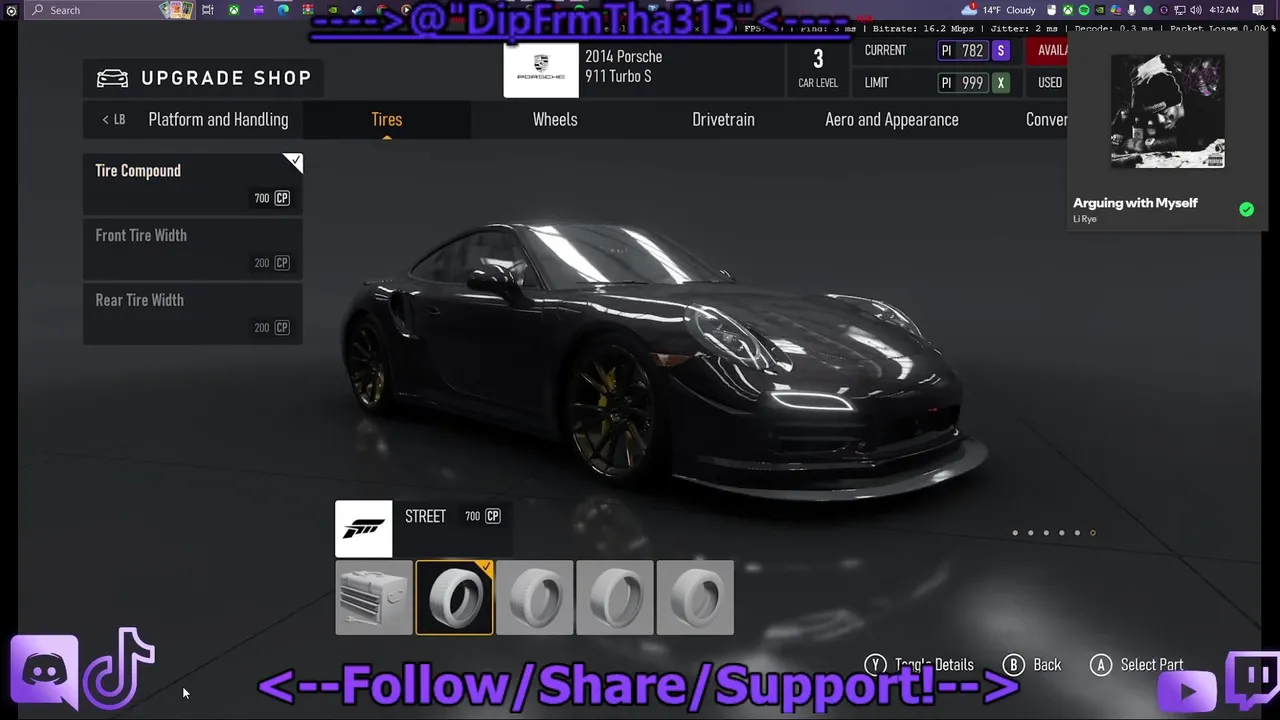Image resolution: width=1280 pixels, height=720 pixels.
Task: Click the limit PI 999 X badge
Action: tap(973, 83)
